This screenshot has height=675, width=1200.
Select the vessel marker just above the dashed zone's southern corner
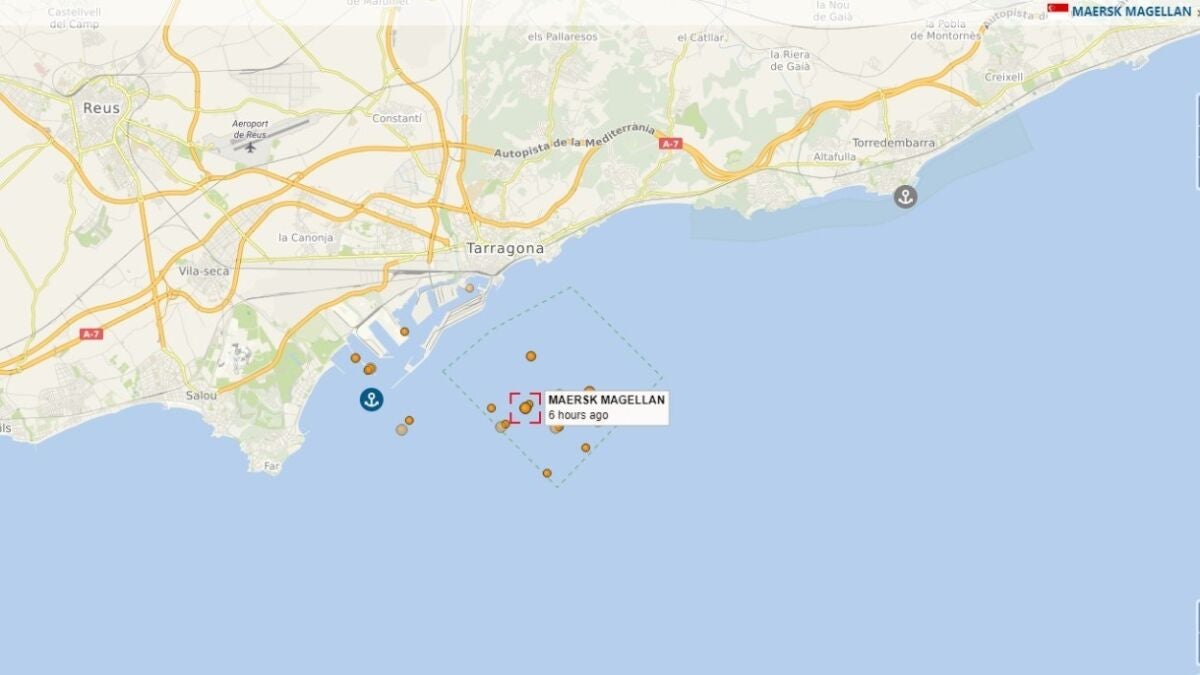(x=586, y=448)
